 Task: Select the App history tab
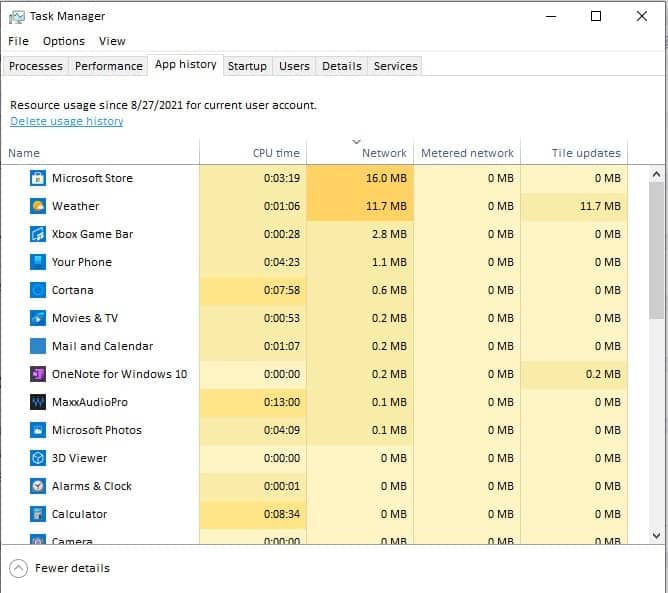click(x=186, y=65)
